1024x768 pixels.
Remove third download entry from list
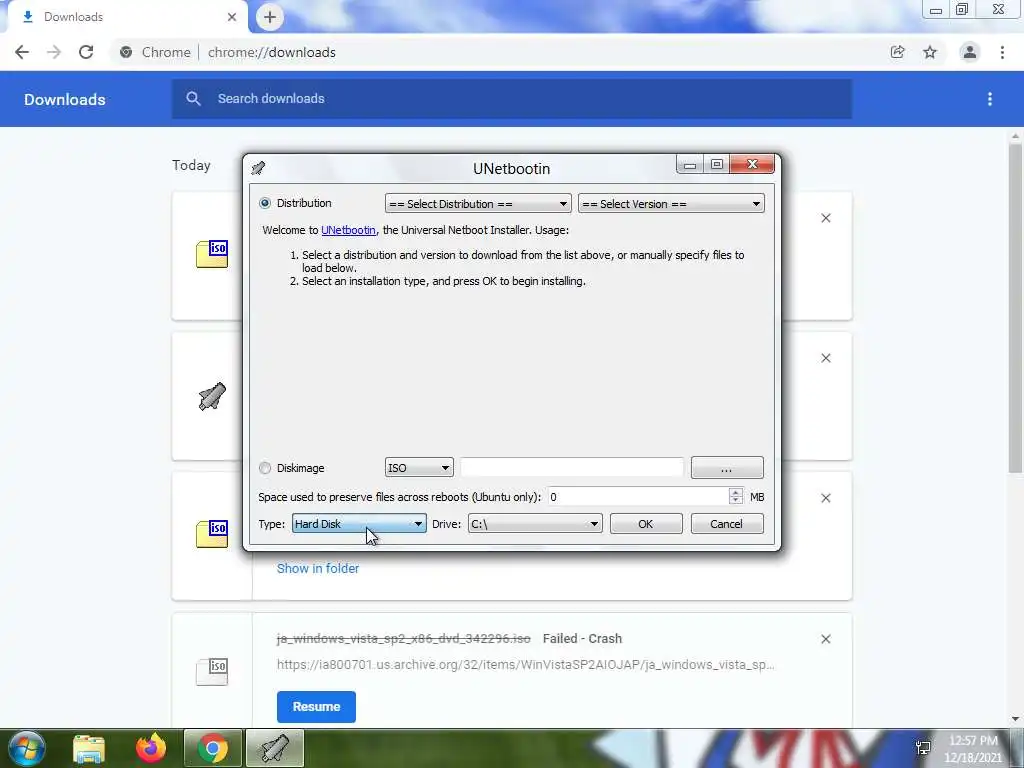(x=826, y=498)
